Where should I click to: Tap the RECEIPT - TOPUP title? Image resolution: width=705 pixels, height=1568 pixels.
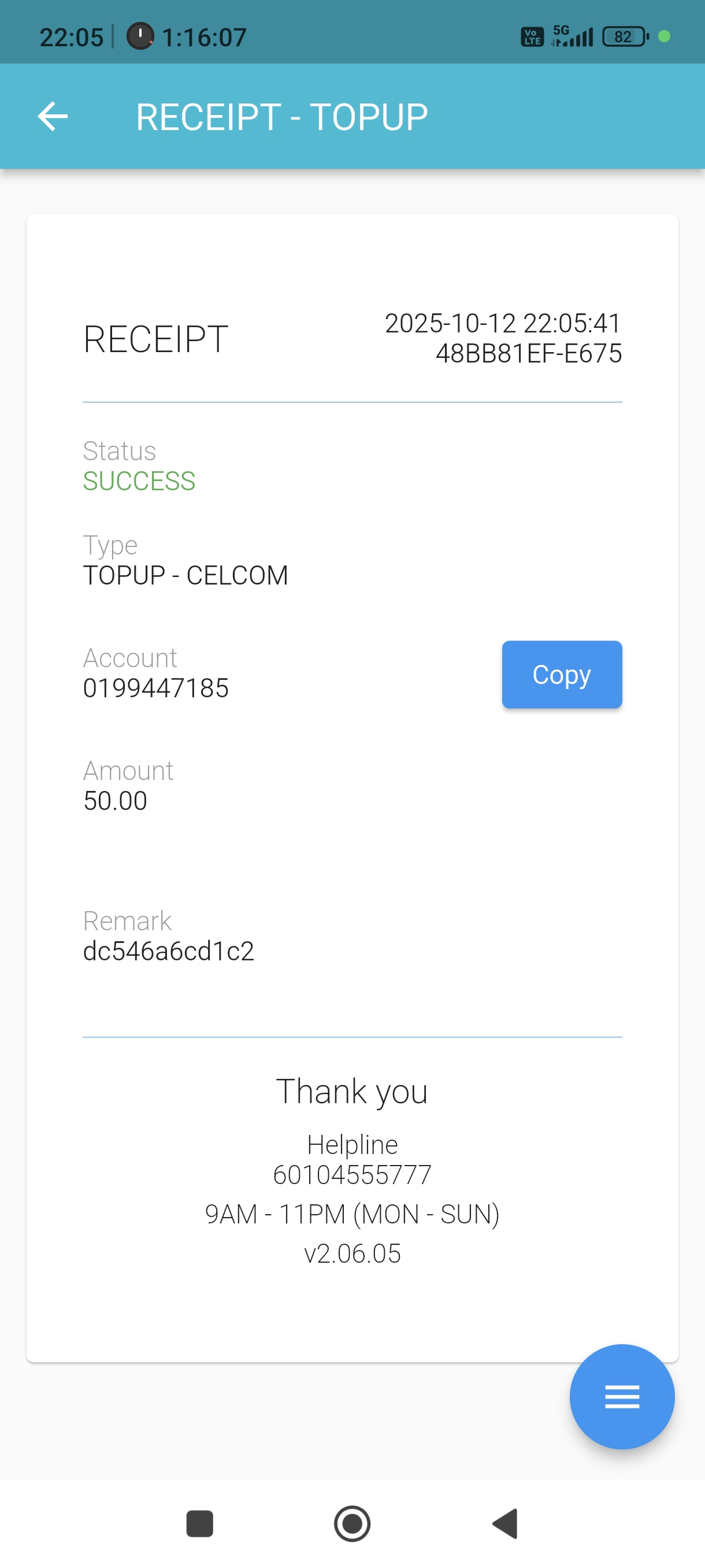[281, 117]
